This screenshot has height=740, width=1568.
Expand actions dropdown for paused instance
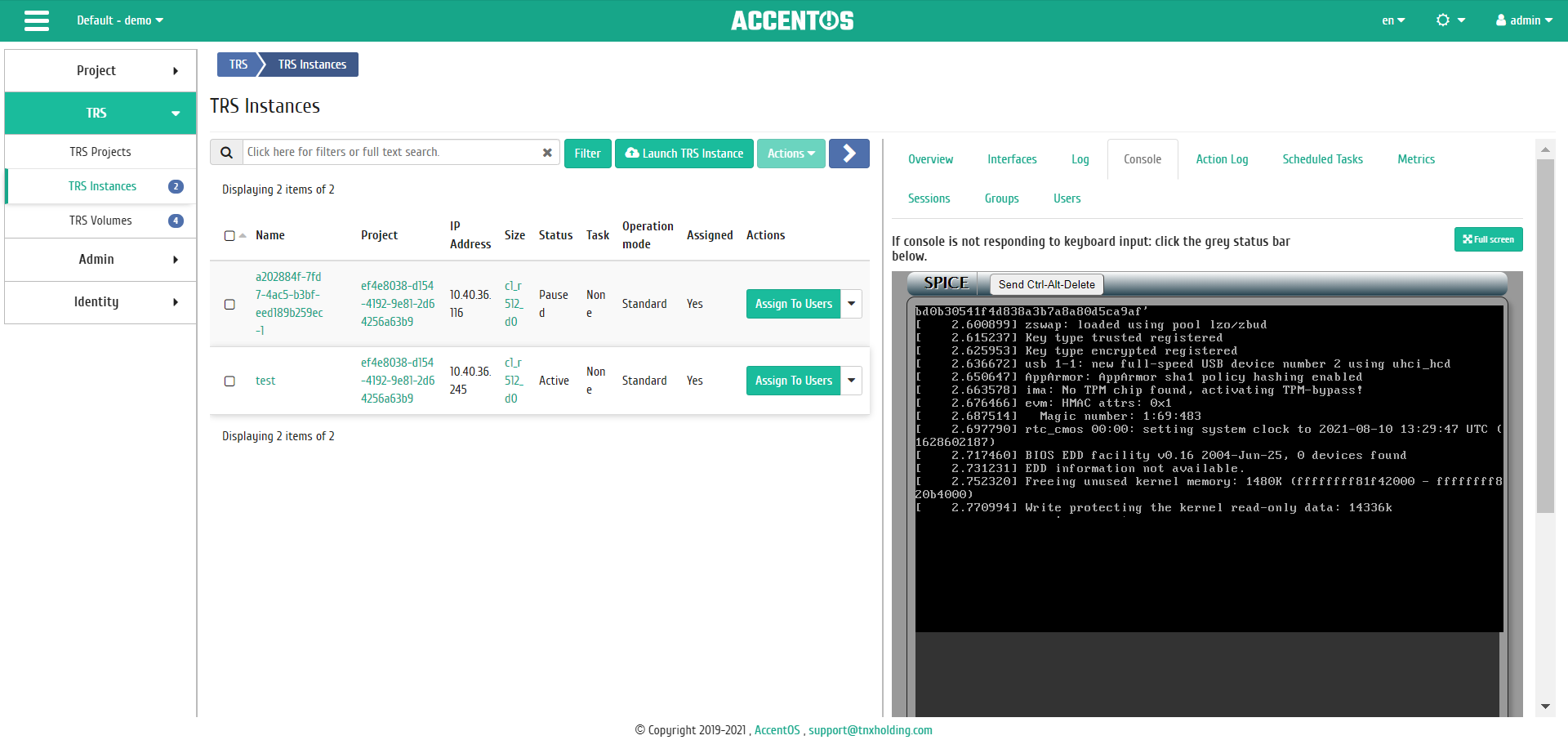851,304
